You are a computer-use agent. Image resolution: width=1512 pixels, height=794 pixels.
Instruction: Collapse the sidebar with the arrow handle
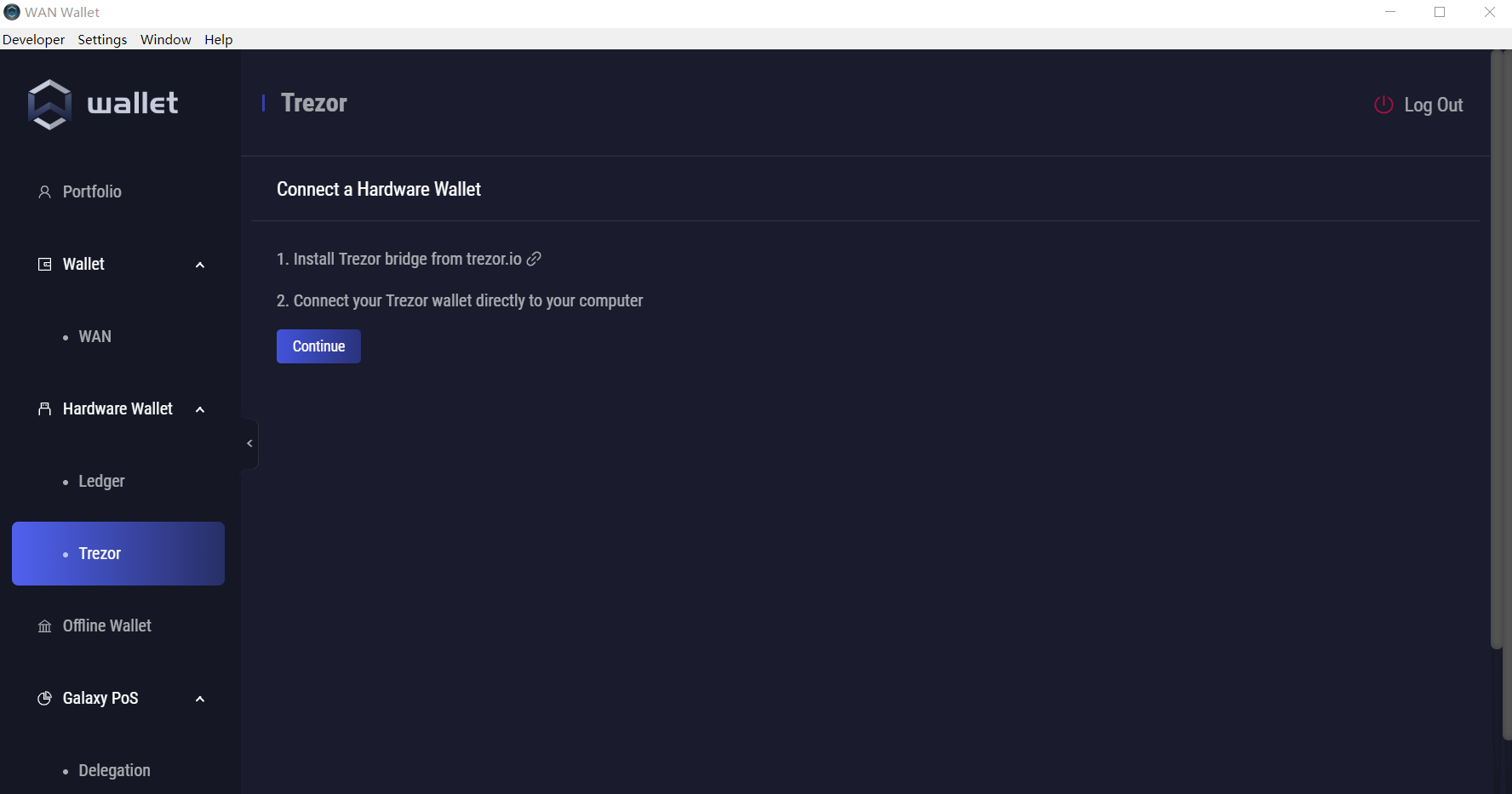pyautogui.click(x=249, y=443)
